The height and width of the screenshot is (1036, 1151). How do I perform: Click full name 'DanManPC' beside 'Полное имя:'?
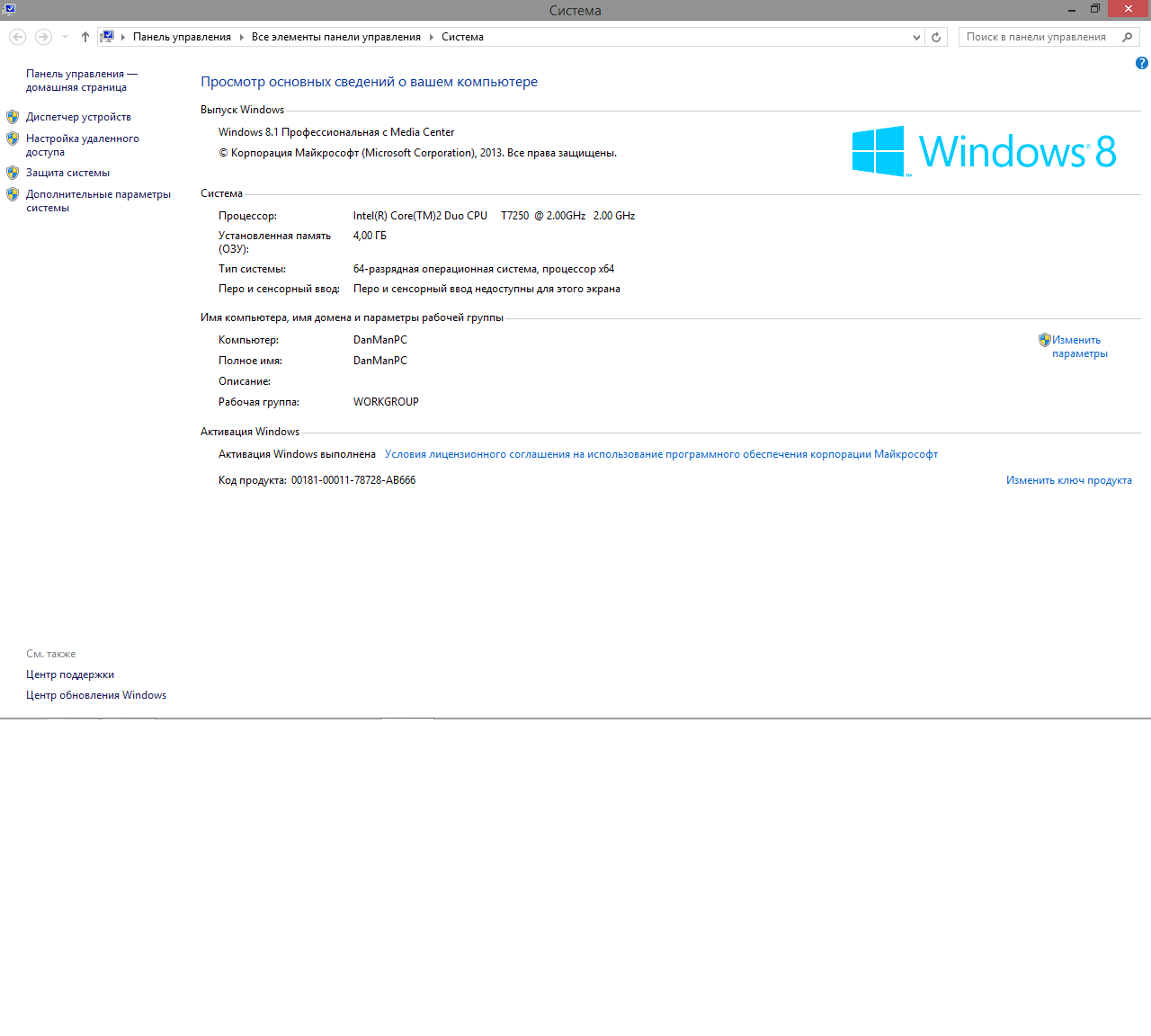pyautogui.click(x=380, y=361)
